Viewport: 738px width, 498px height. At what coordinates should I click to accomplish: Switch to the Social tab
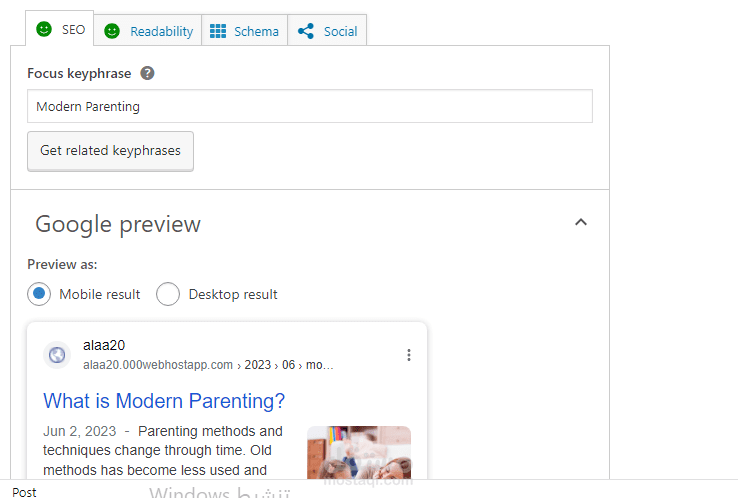coord(339,31)
